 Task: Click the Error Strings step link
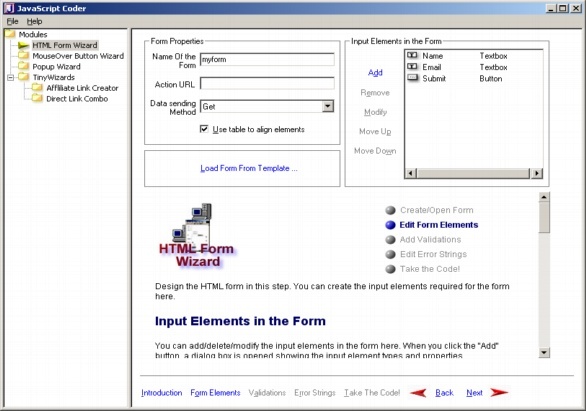tap(315, 393)
